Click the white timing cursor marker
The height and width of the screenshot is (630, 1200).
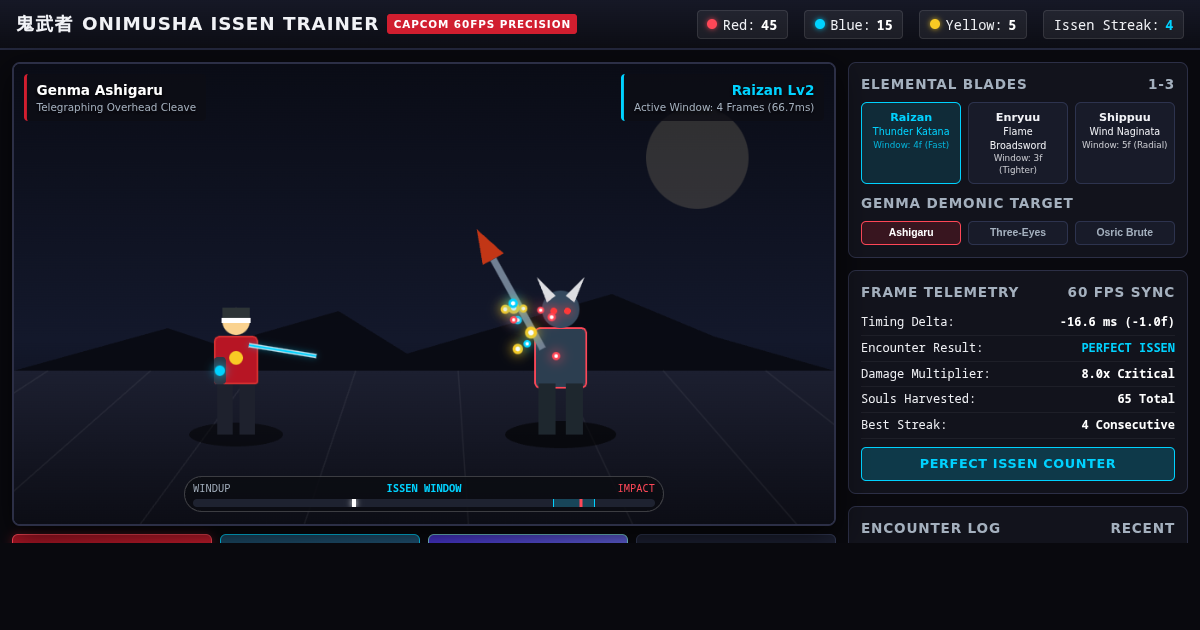click(x=354, y=503)
